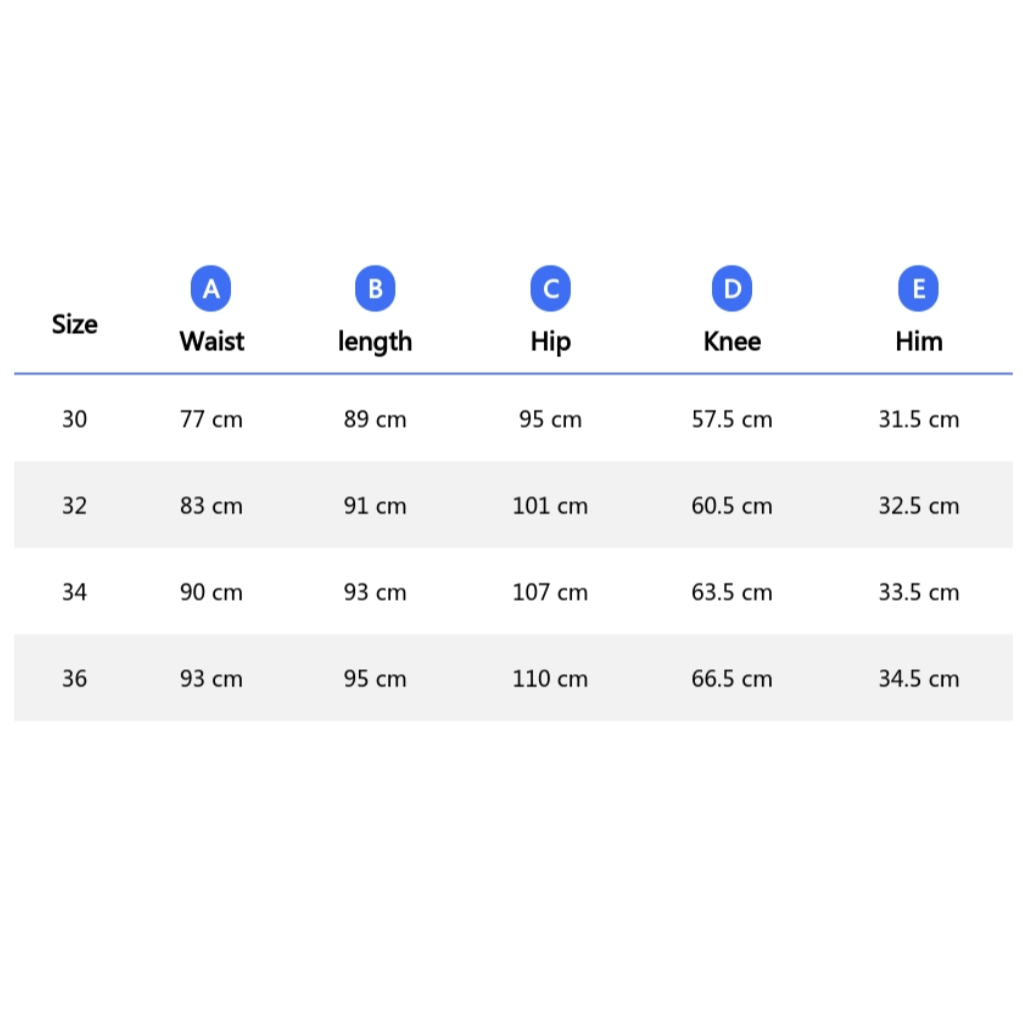Click size 30 row label
The image size is (1023, 1023).
click(74, 419)
